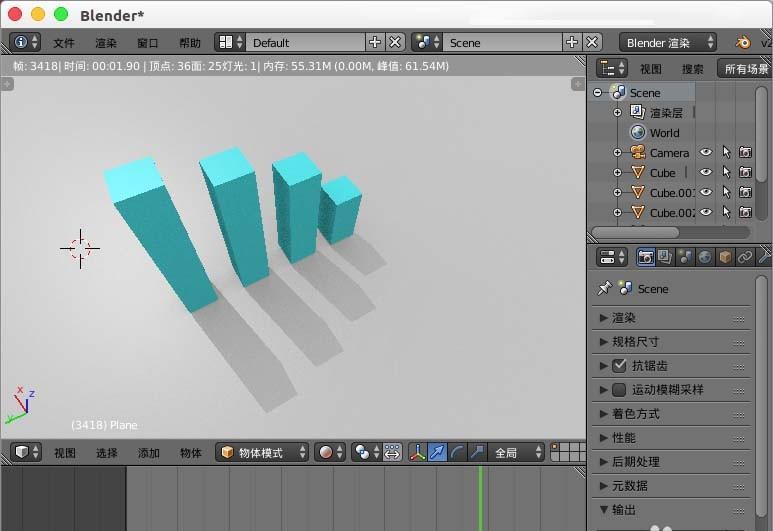Hide Cube.001 in the viewport

pyautogui.click(x=706, y=192)
